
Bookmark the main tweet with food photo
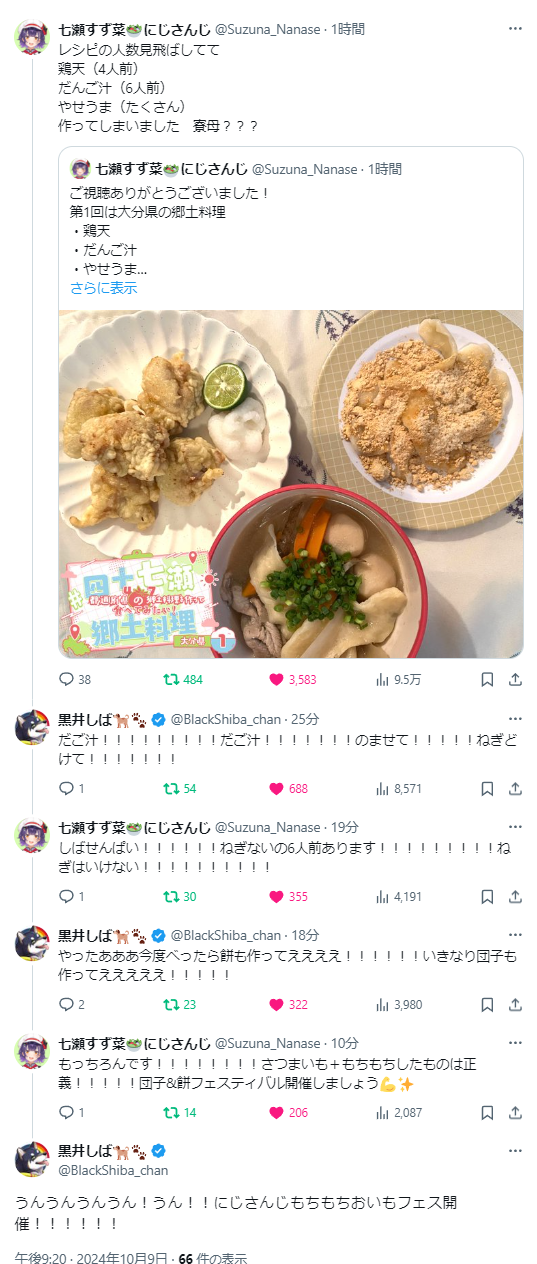[x=487, y=680]
